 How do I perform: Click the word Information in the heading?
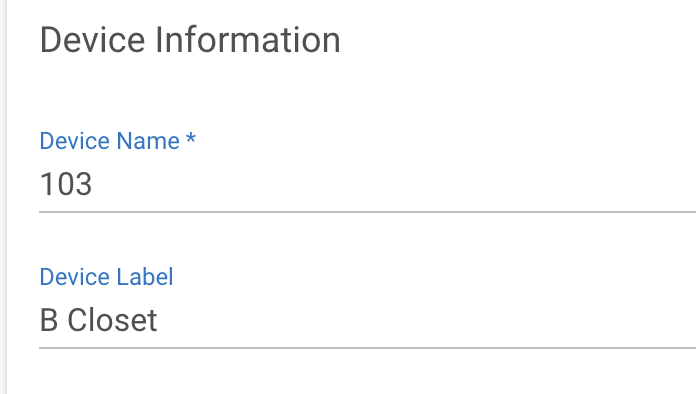[248, 40]
